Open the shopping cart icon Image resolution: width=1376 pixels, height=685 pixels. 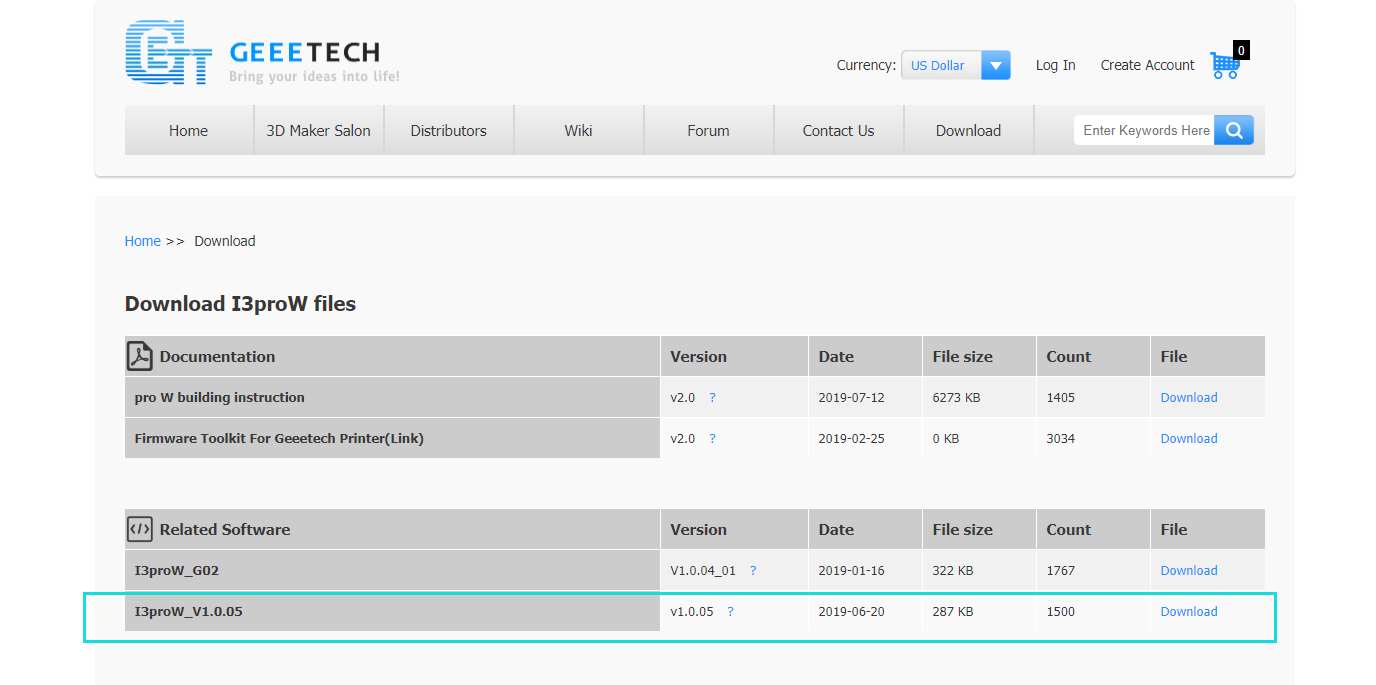[1224, 65]
